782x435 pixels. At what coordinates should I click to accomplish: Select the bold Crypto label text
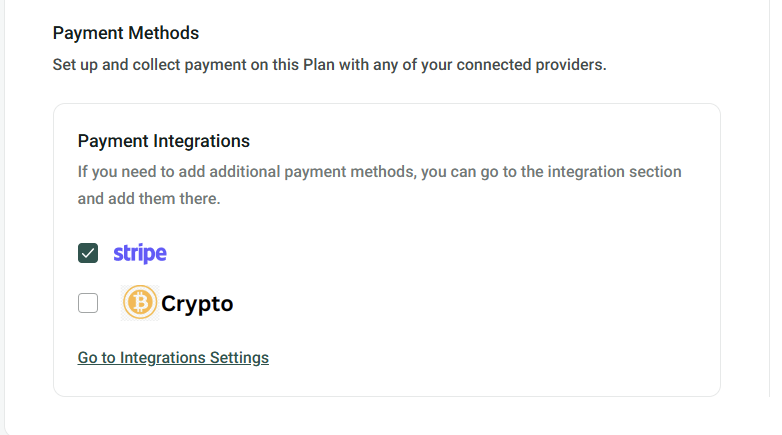point(197,304)
